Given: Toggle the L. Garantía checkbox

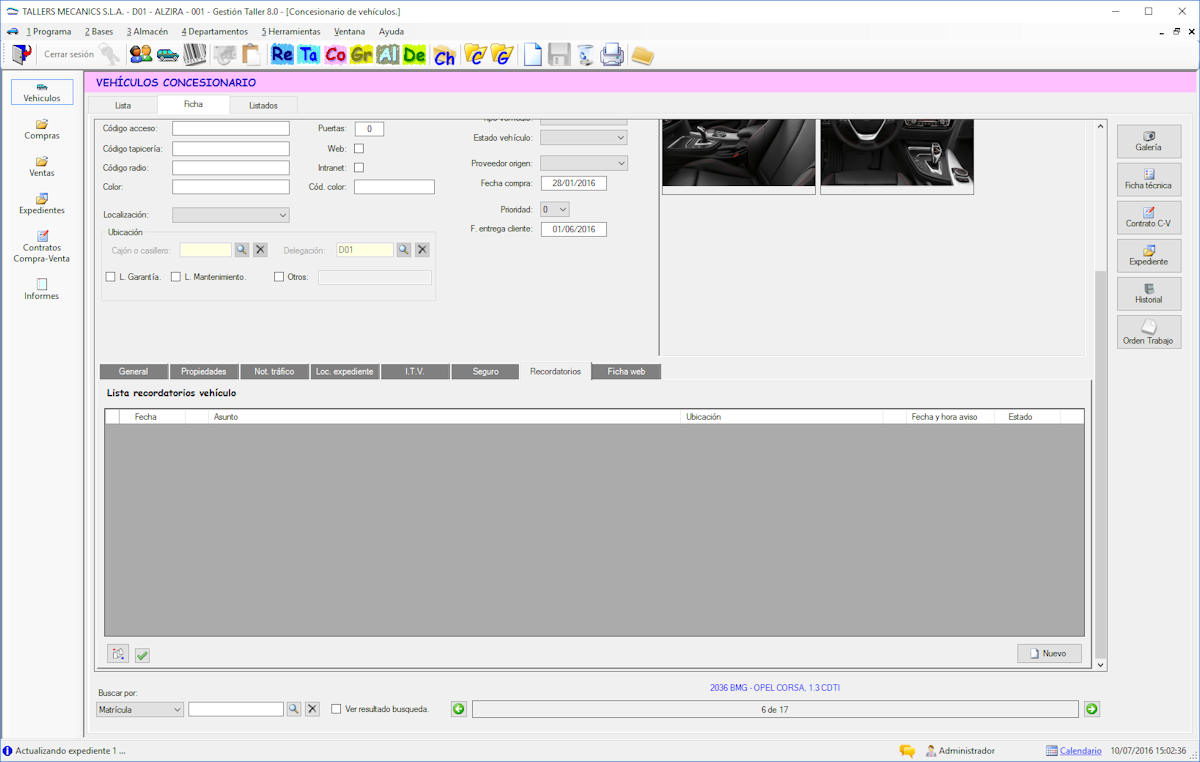Looking at the screenshot, I should click(x=110, y=277).
